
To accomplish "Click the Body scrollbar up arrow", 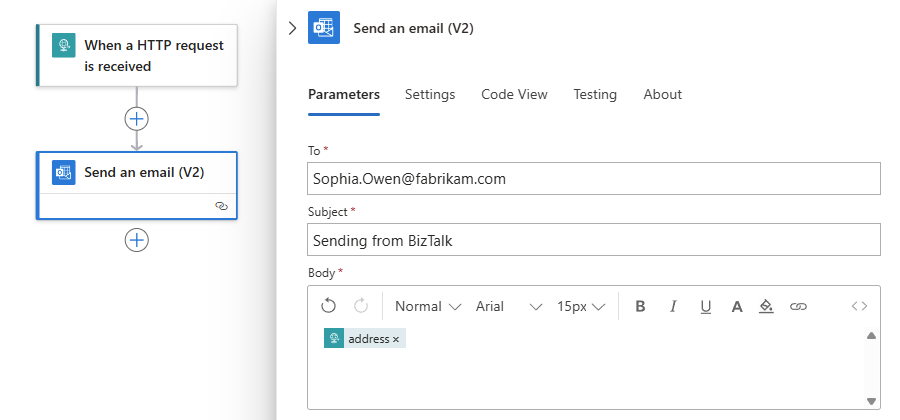I will (871, 336).
